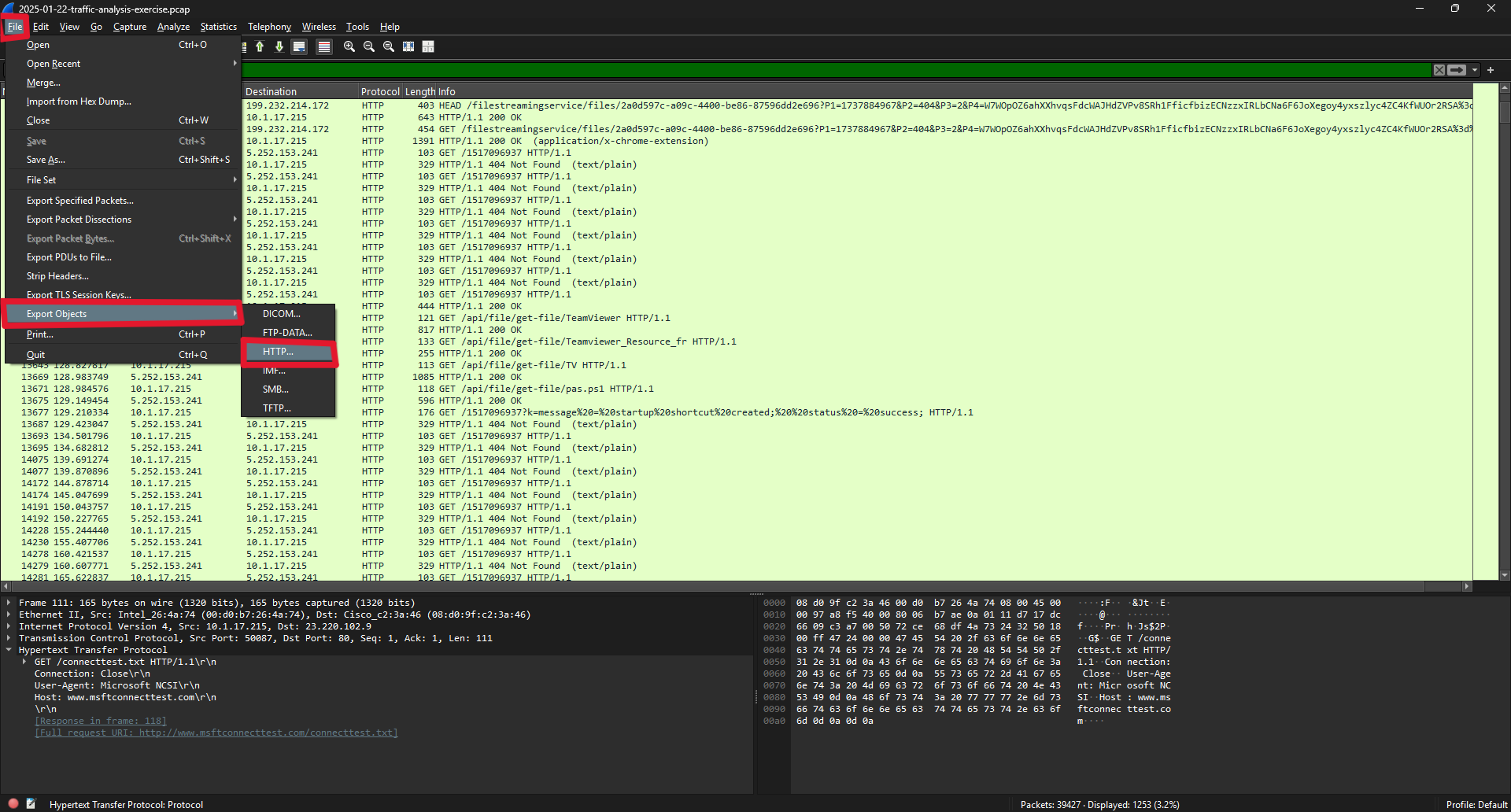
Task: Click the go to last packet arrow icon
Action: pyautogui.click(x=279, y=47)
